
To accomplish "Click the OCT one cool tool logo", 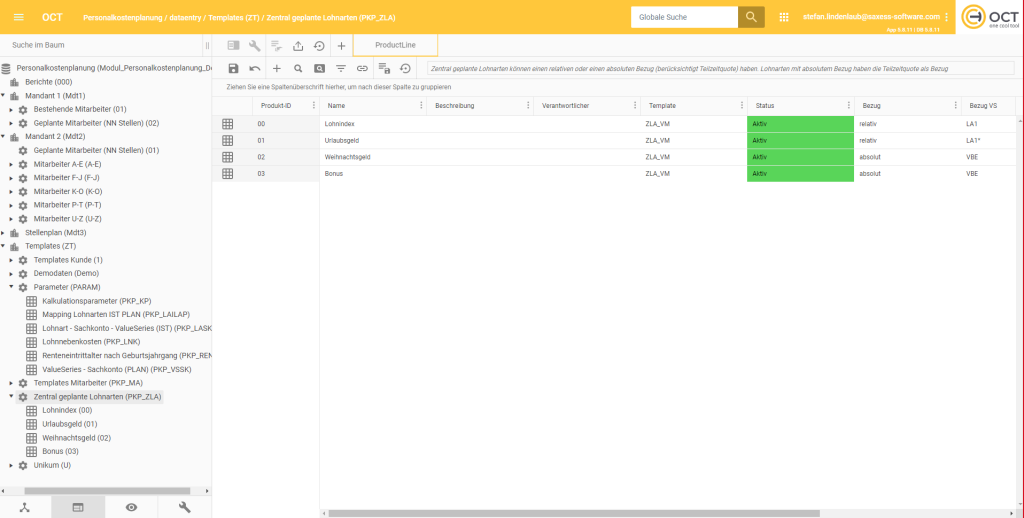I will tap(990, 17).
